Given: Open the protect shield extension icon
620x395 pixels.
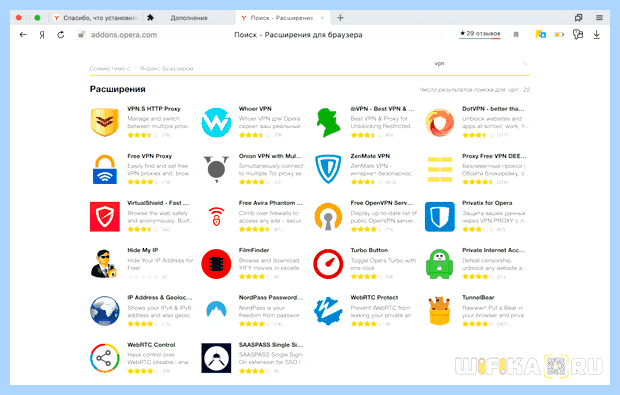Looking at the screenshot, I should point(578,35).
